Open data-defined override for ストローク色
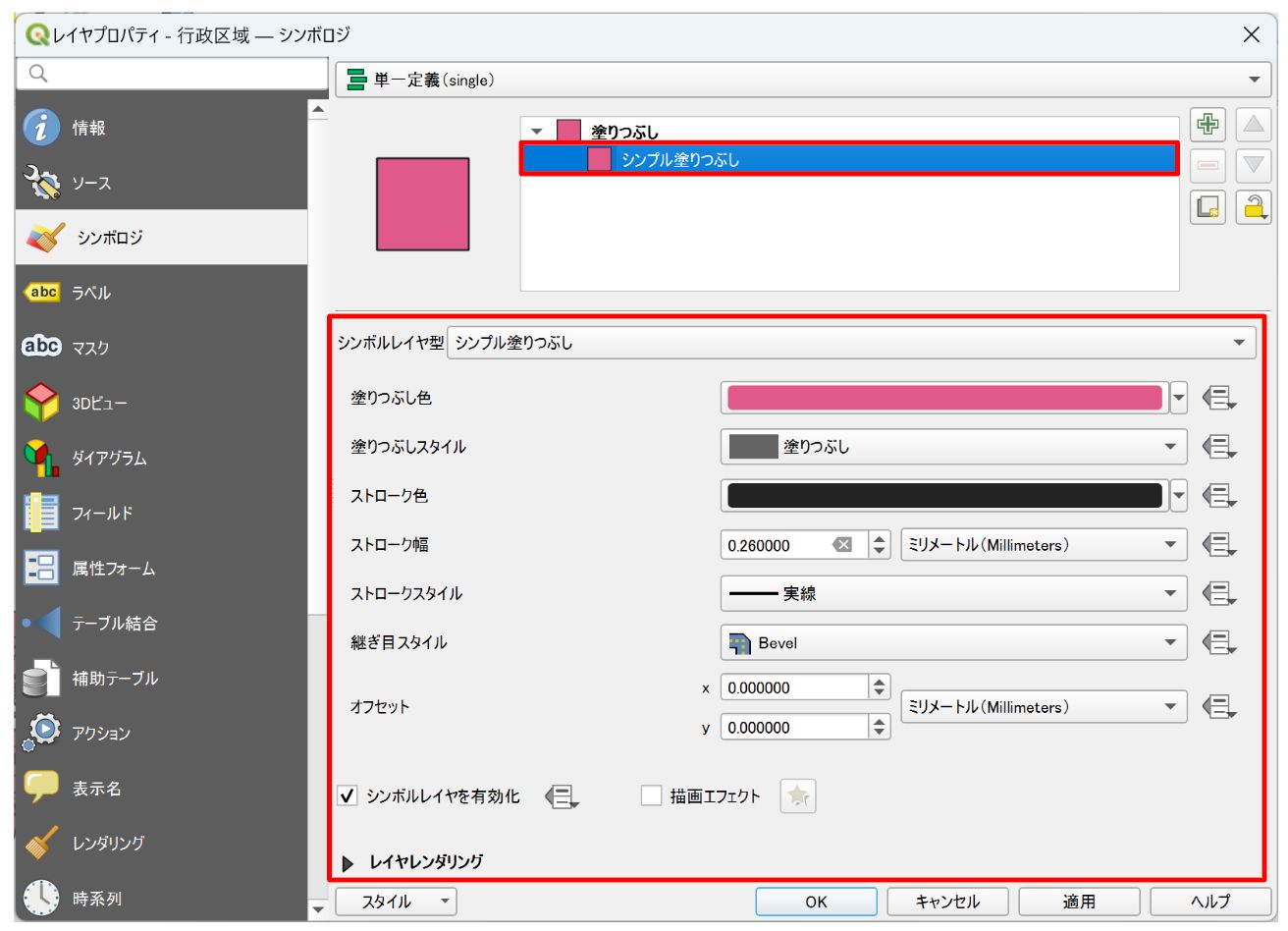Viewport: 1288px width, 931px height. 1219,496
